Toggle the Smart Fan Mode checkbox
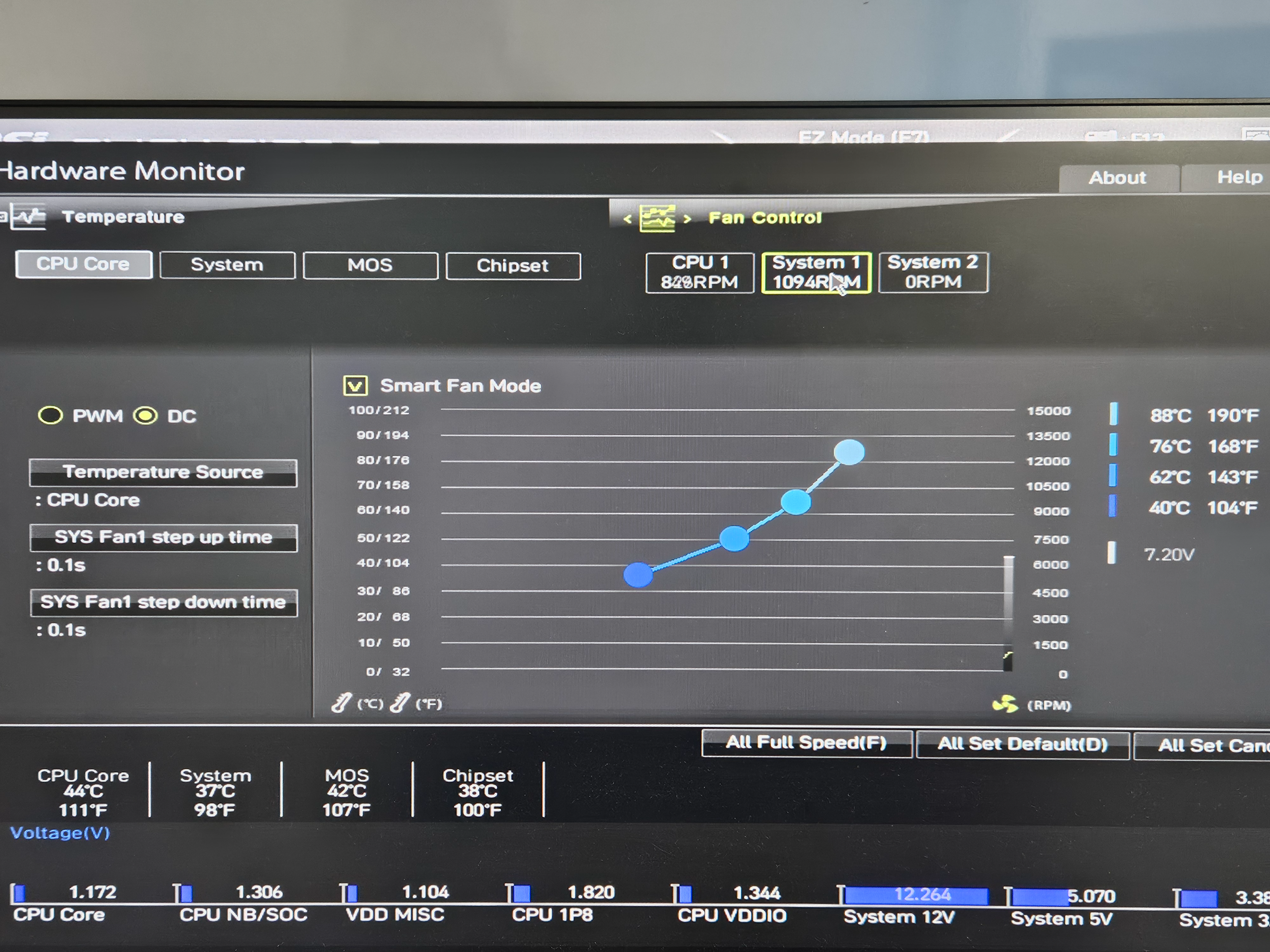 point(355,386)
